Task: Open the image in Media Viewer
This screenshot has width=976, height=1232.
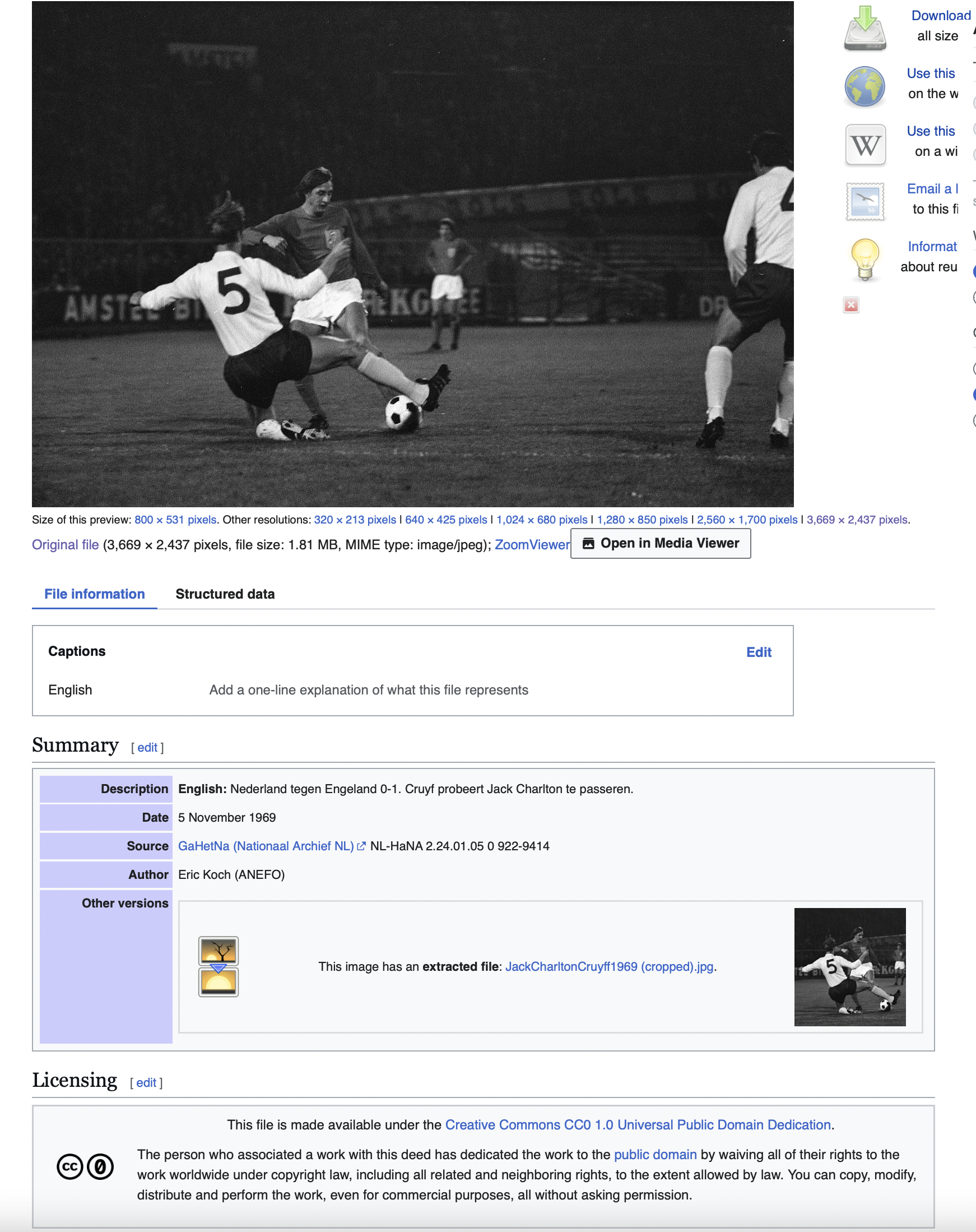Action: [660, 544]
